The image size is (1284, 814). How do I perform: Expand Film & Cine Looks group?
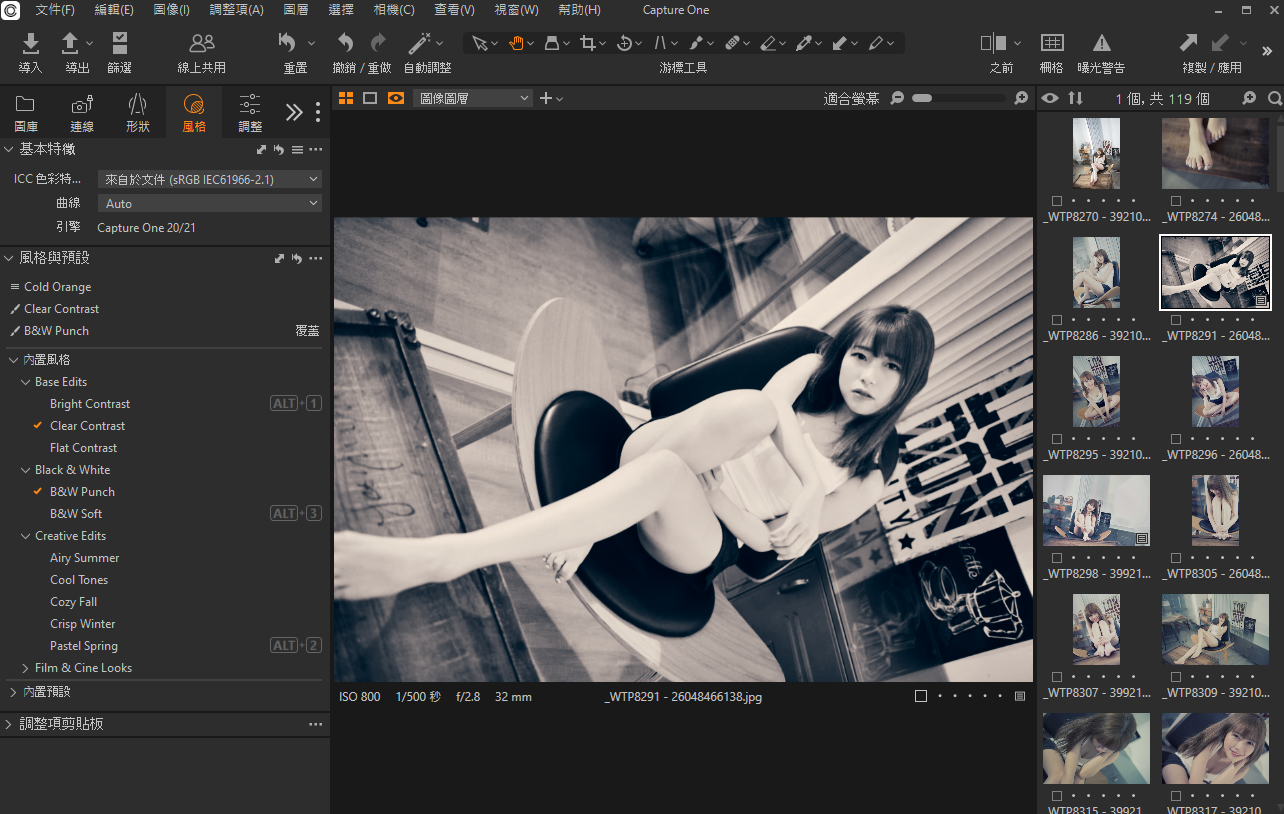26,668
